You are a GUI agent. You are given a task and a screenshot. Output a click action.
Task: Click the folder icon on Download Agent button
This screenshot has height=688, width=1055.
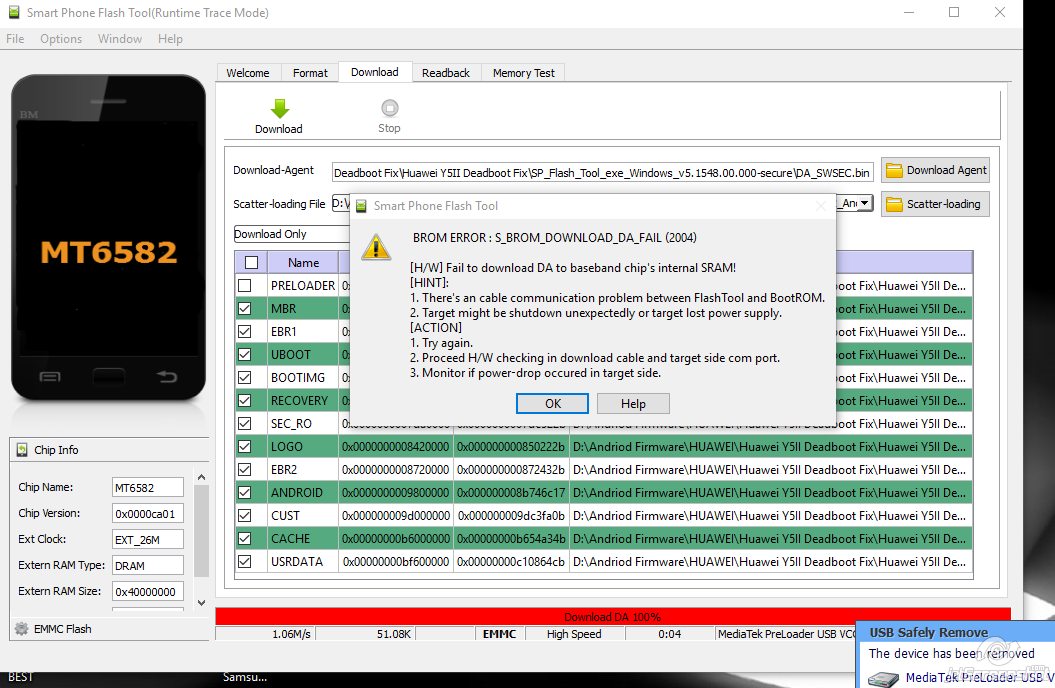click(x=894, y=170)
